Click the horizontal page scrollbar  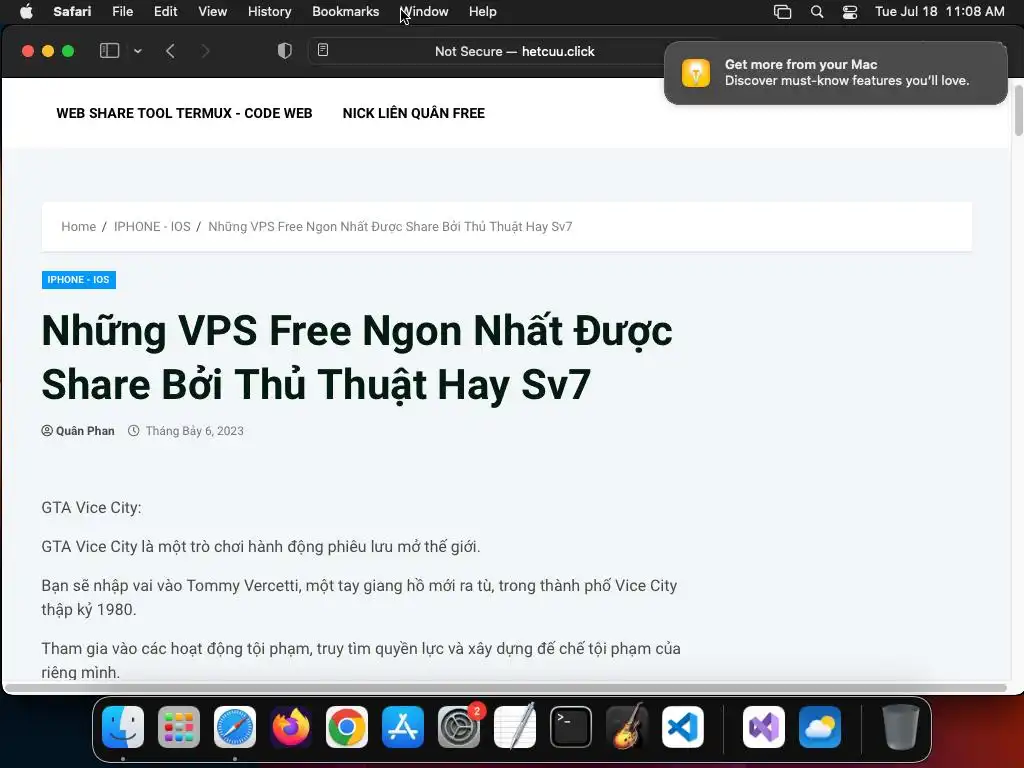tap(505, 688)
